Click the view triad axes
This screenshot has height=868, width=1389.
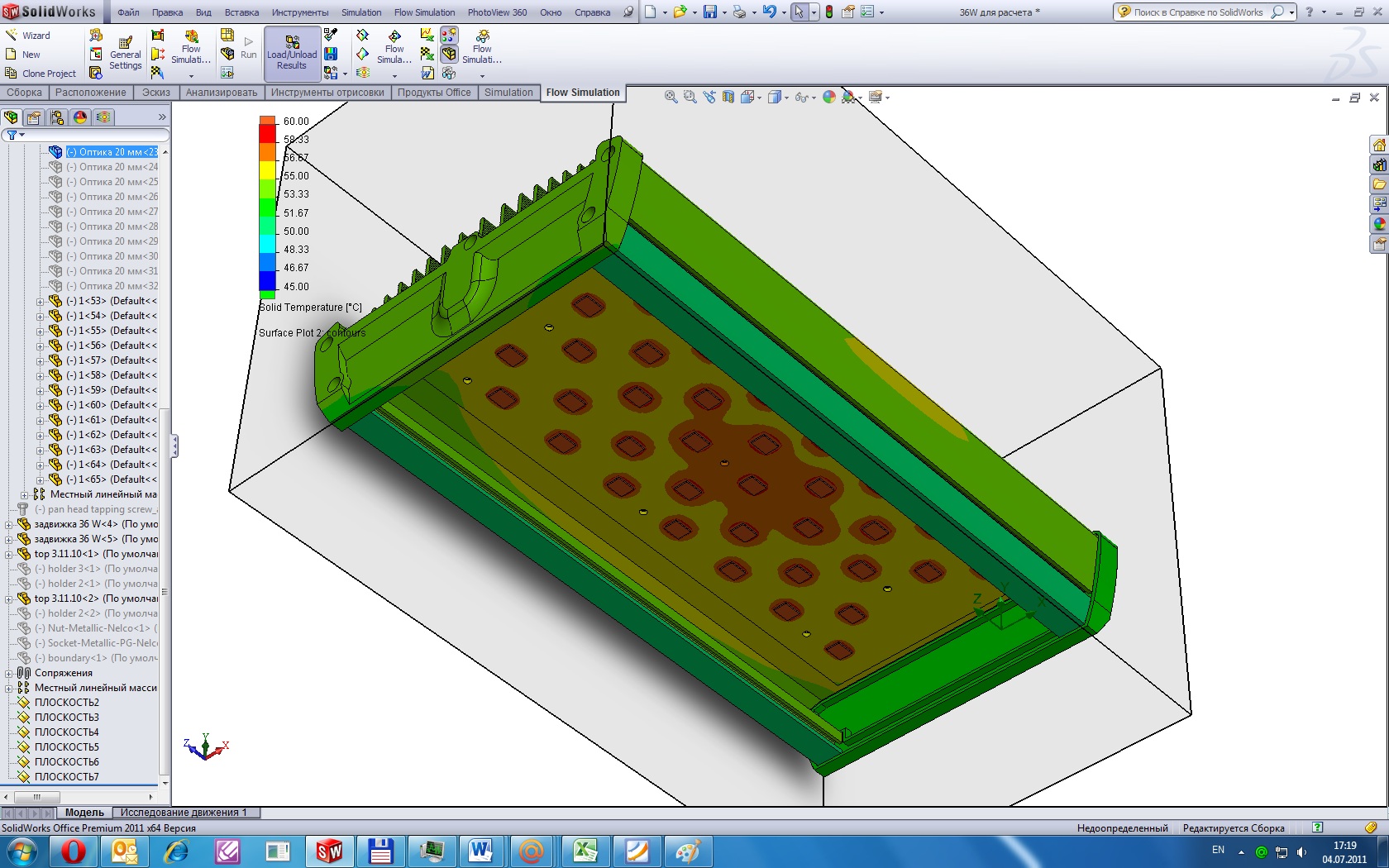tap(205, 746)
